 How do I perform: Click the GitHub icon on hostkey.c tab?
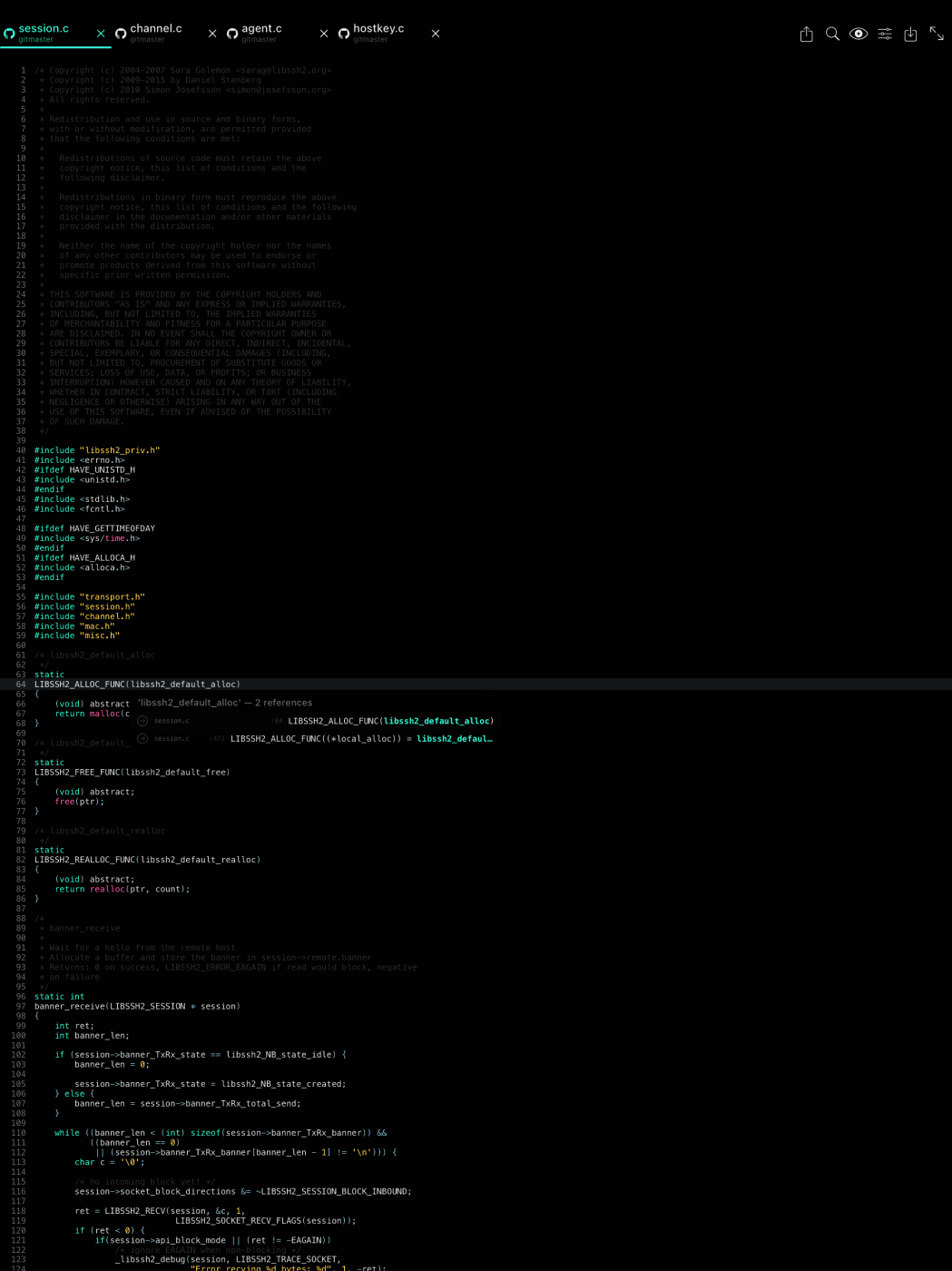[x=343, y=34]
